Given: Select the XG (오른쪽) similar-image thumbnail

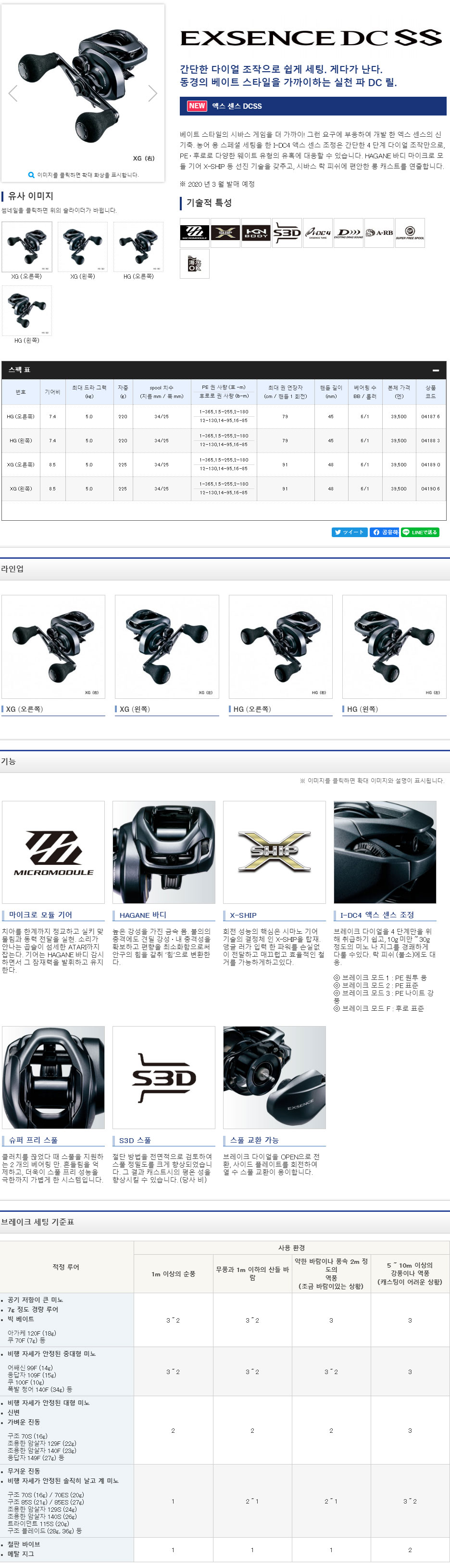Looking at the screenshot, I should tap(27, 246).
